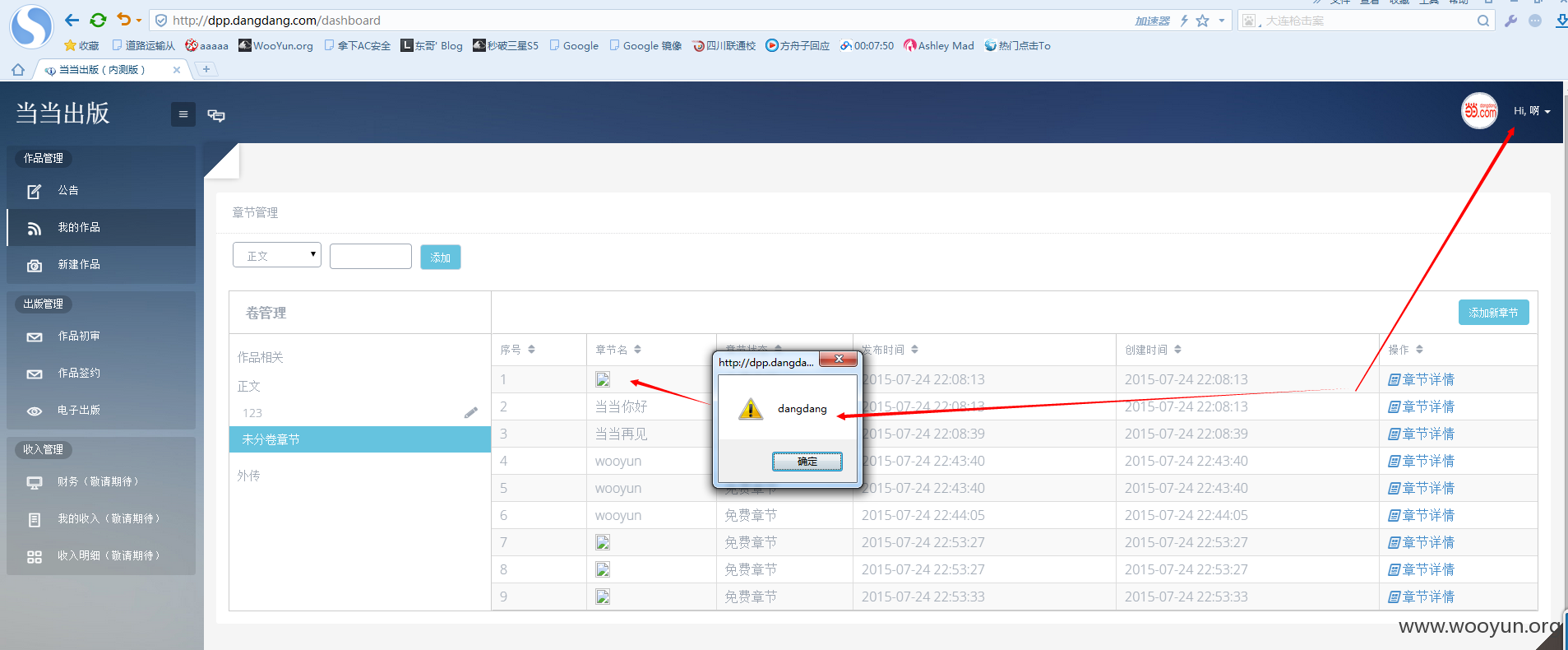Screen dimensions: 1568x650
Task: Click the 加速器 button in the address bar
Action: click(1152, 21)
